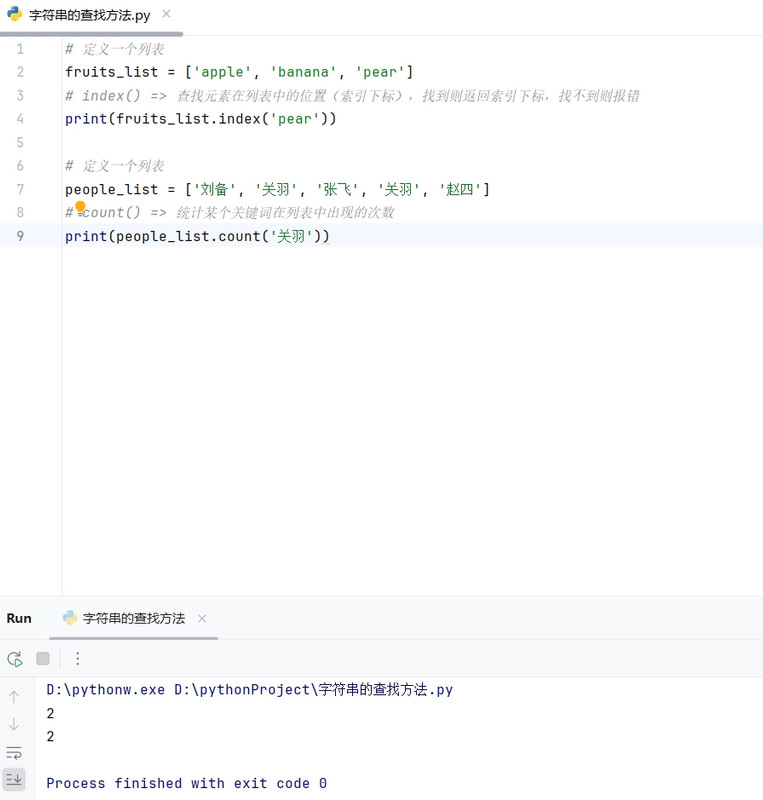Rerun the script with the Rerun icon
The height and width of the screenshot is (800, 763).
coord(15,659)
